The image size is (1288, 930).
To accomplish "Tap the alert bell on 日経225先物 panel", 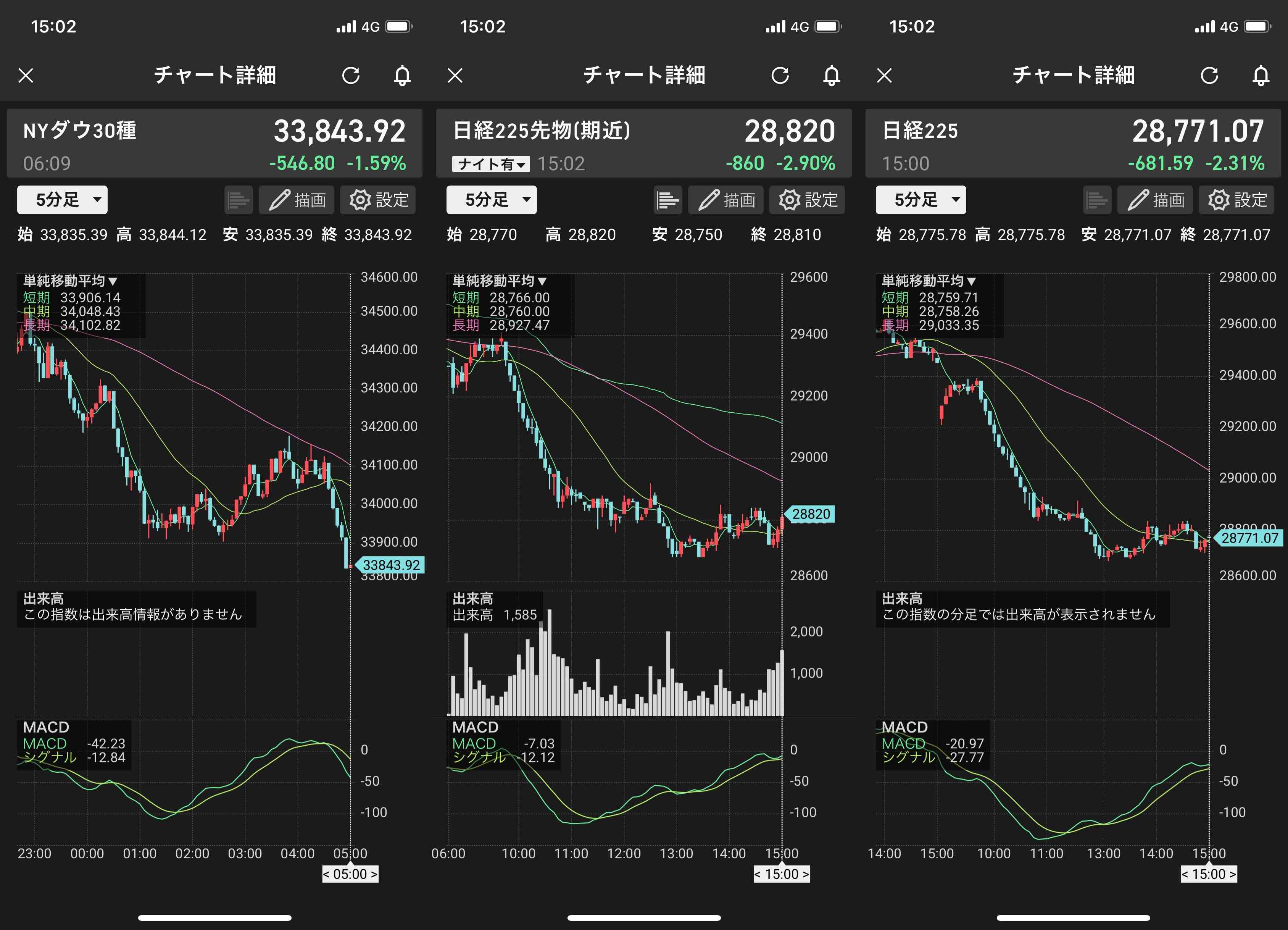I will pyautogui.click(x=832, y=75).
